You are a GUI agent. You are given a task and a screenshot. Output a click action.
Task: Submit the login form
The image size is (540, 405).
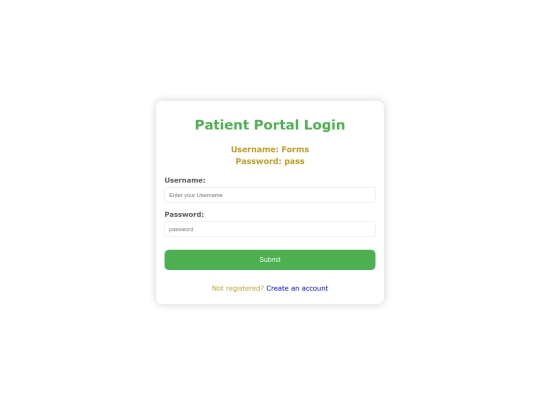pyautogui.click(x=270, y=260)
